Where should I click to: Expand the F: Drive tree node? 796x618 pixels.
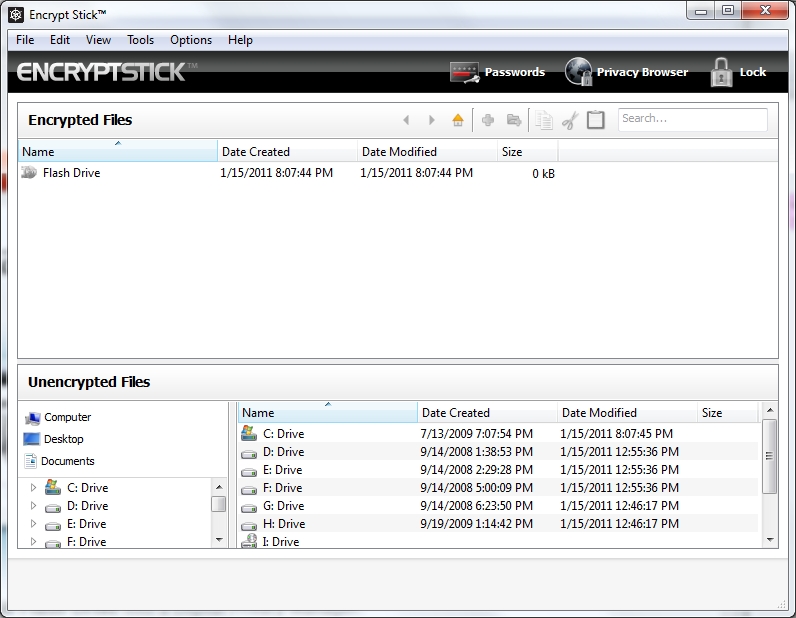(x=34, y=541)
